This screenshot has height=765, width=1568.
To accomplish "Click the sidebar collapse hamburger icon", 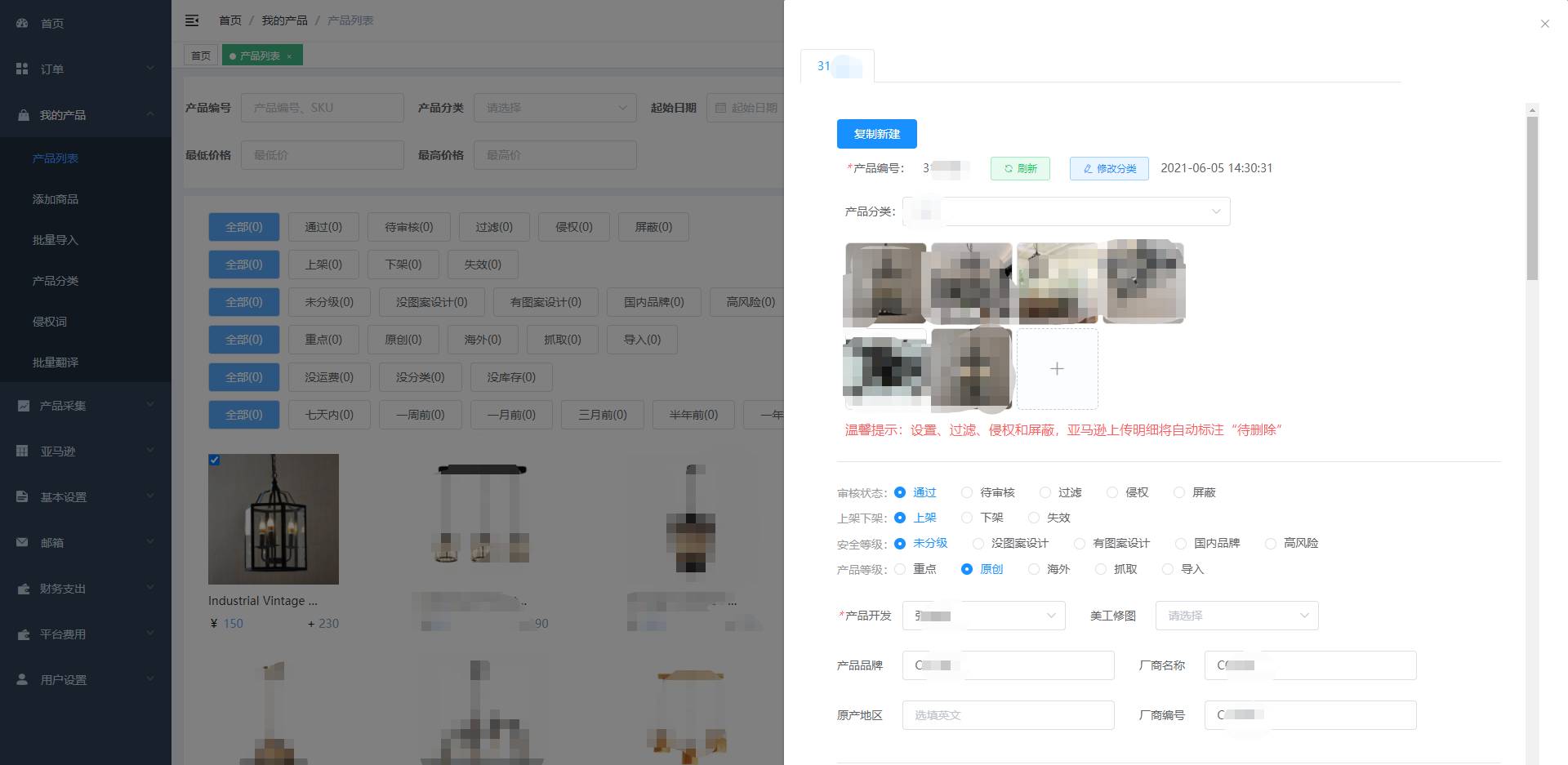I will click(192, 20).
